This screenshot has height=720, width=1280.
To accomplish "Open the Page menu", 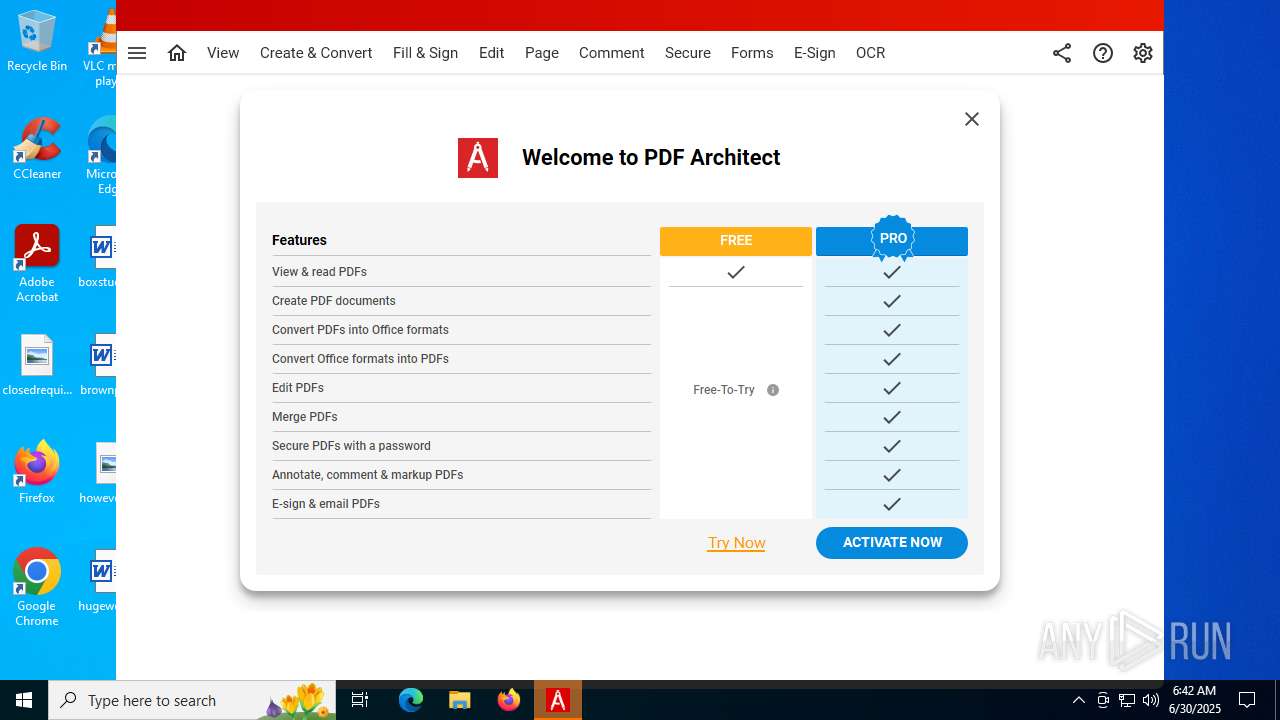I will (542, 53).
